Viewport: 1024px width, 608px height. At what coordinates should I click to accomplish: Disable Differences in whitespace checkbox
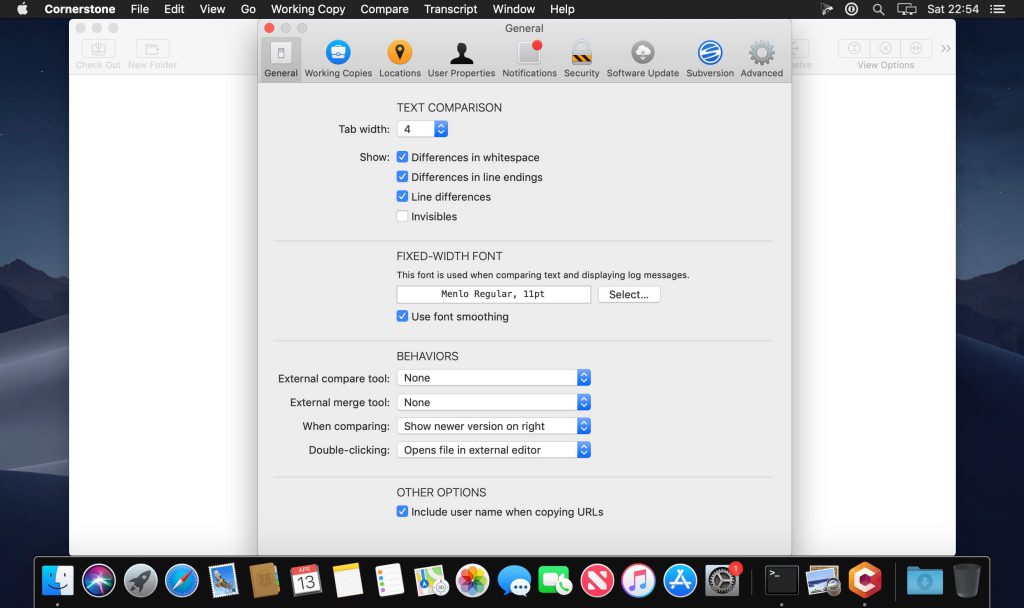(402, 157)
